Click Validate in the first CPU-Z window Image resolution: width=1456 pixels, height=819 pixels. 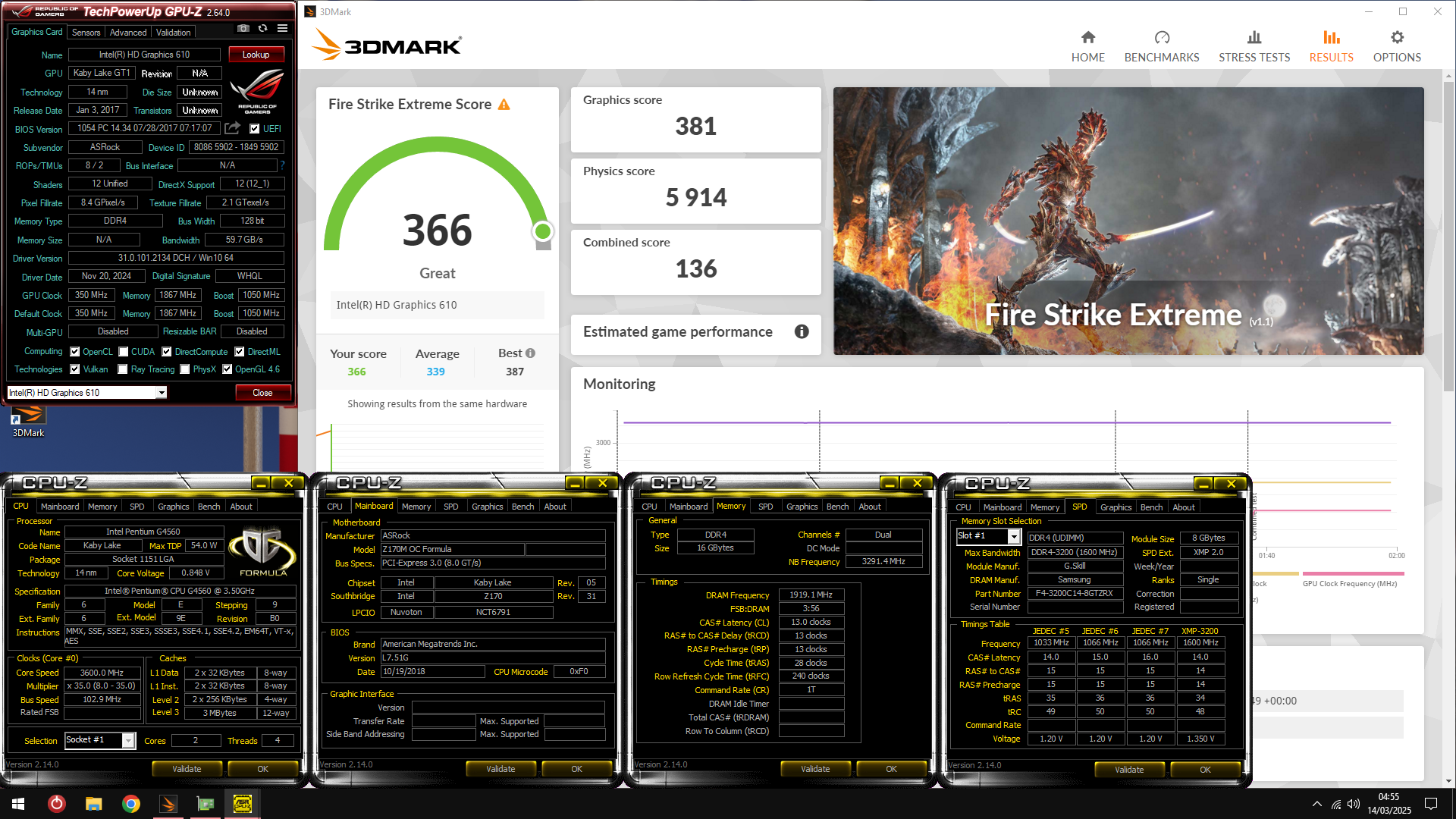[x=187, y=769]
